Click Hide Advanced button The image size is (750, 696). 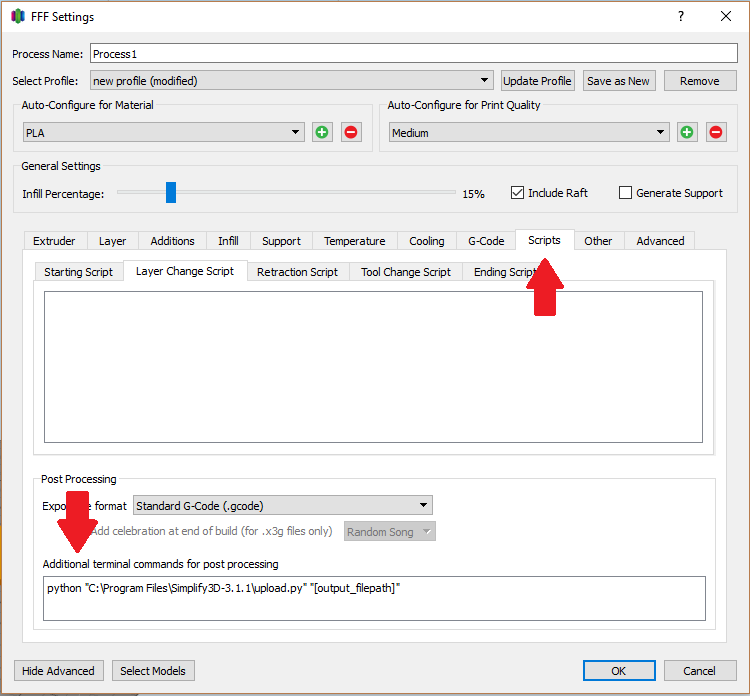pyautogui.click(x=58, y=671)
